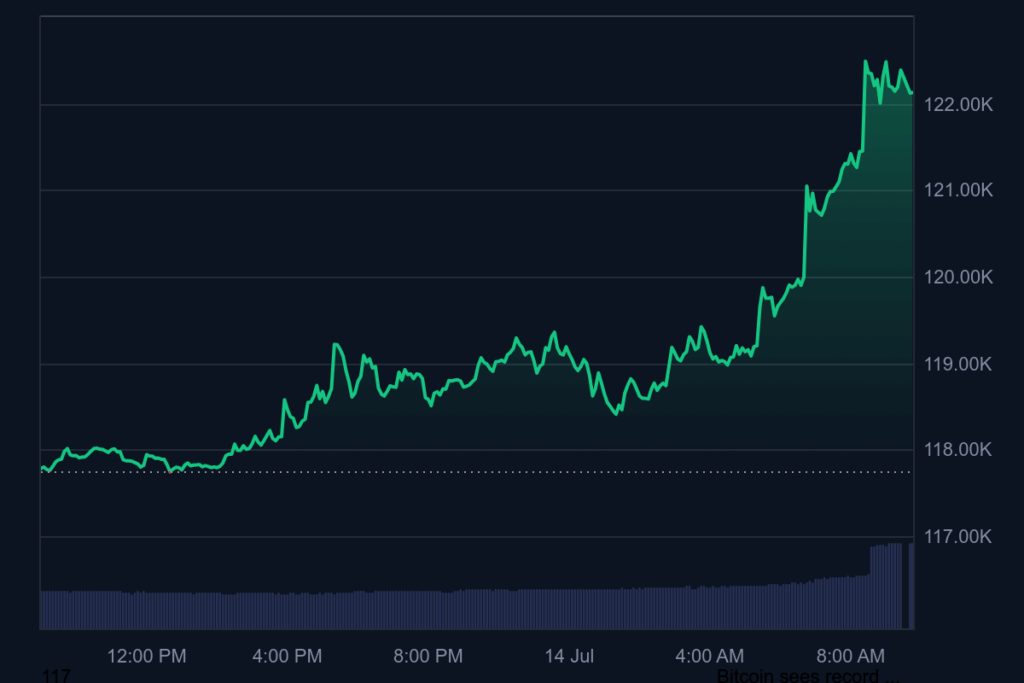The height and width of the screenshot is (683, 1024).
Task: Click the 4:00 AM time axis label
Action: 710,656
